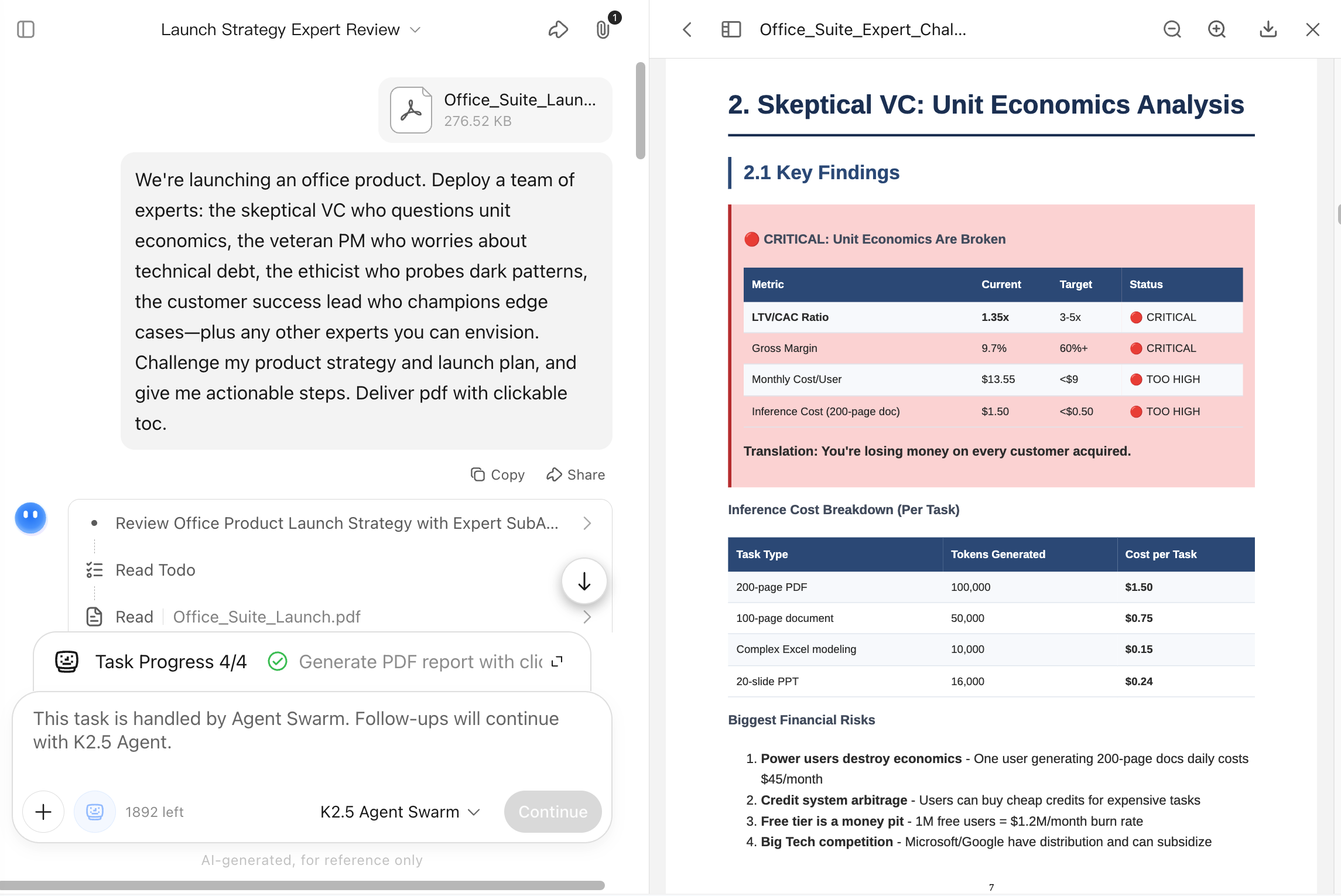Open the attachments paperclip icon
Viewport: 1341px width, 896px height.
click(603, 29)
